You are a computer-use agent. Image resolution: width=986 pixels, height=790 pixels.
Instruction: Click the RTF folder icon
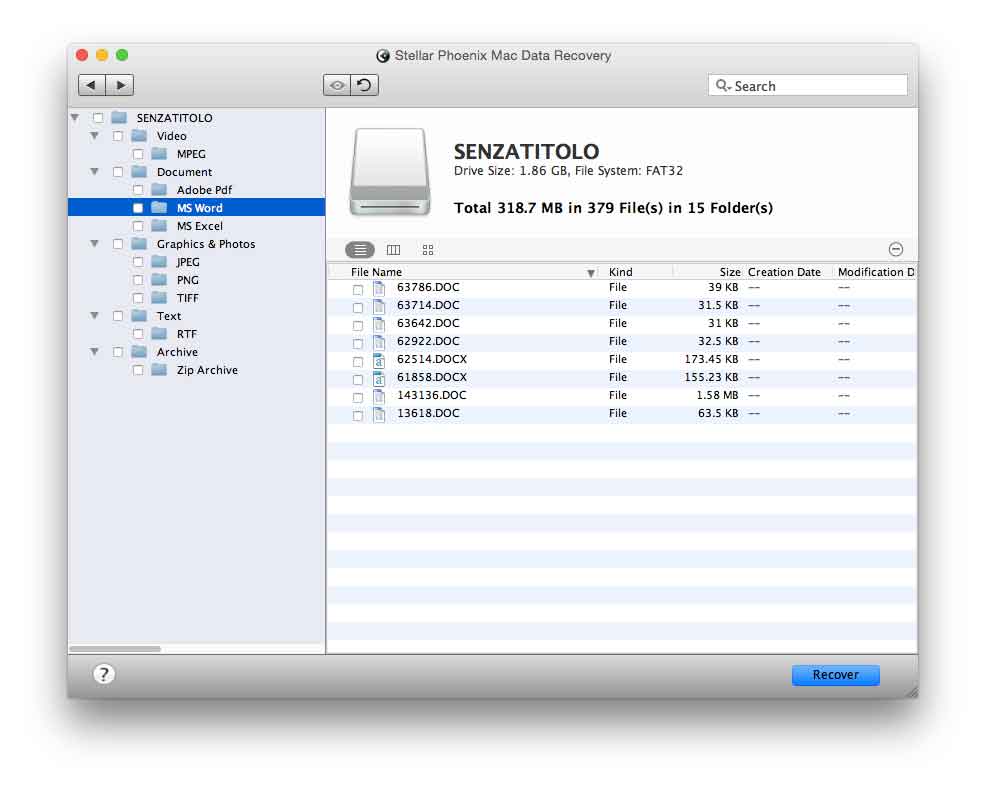(x=160, y=333)
